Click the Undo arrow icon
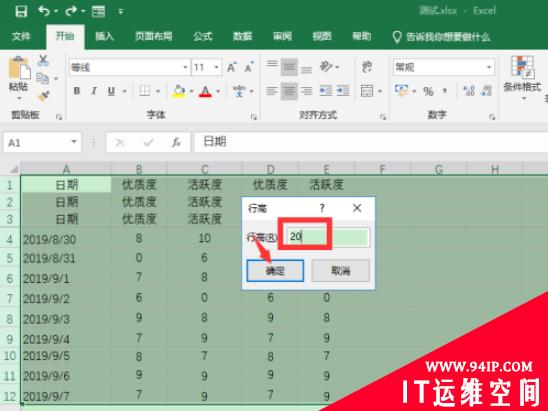 click(x=44, y=11)
